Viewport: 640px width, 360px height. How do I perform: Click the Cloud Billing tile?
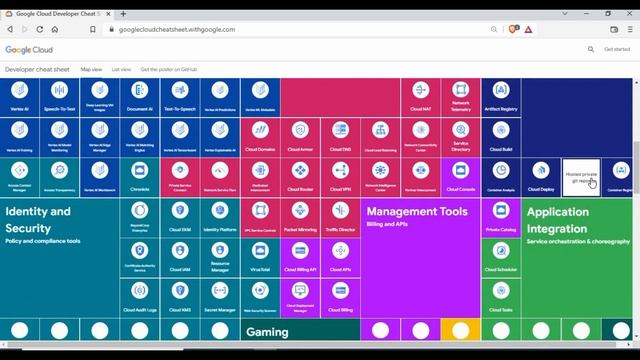(x=340, y=298)
